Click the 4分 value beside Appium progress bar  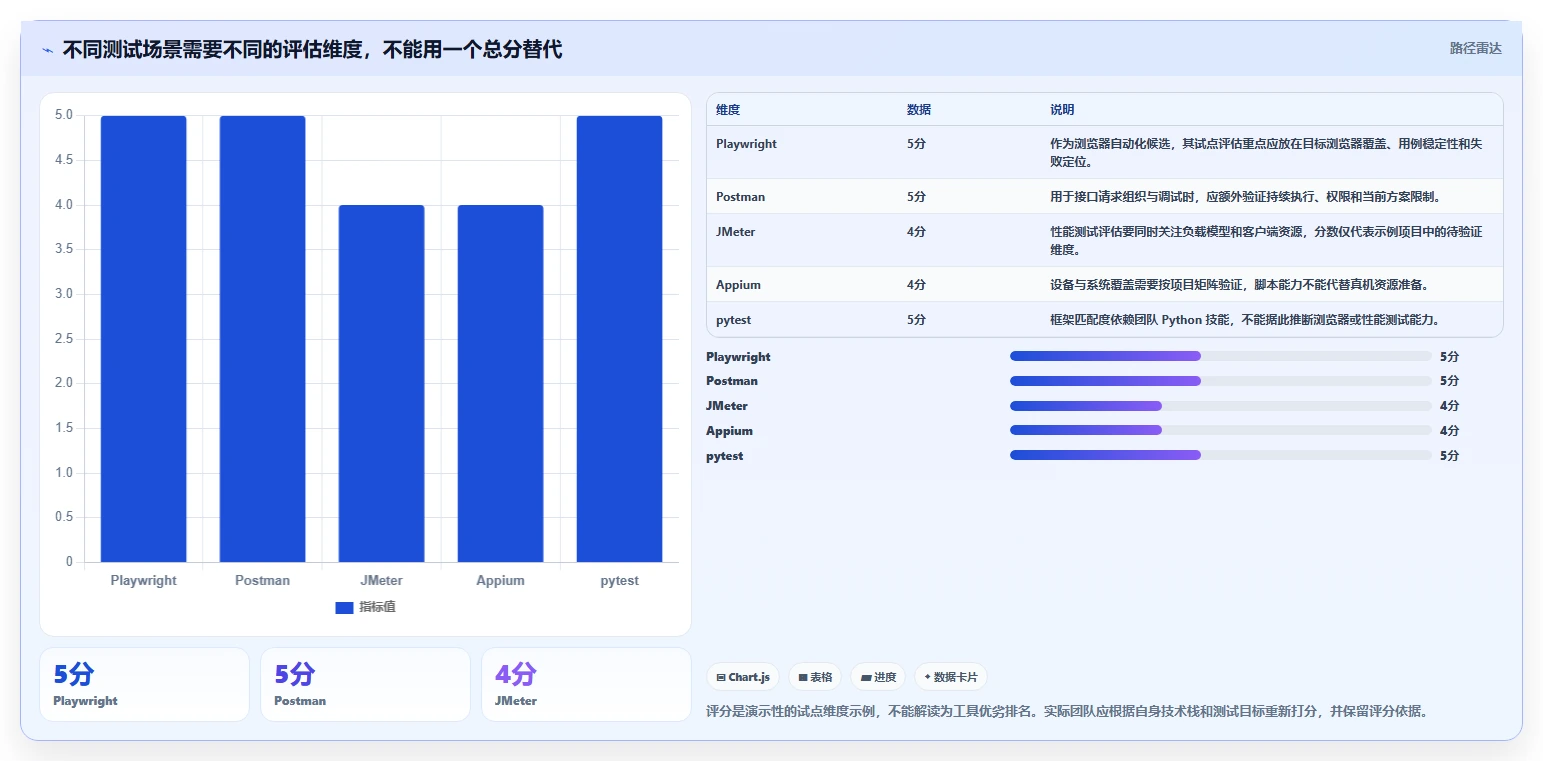[1449, 431]
